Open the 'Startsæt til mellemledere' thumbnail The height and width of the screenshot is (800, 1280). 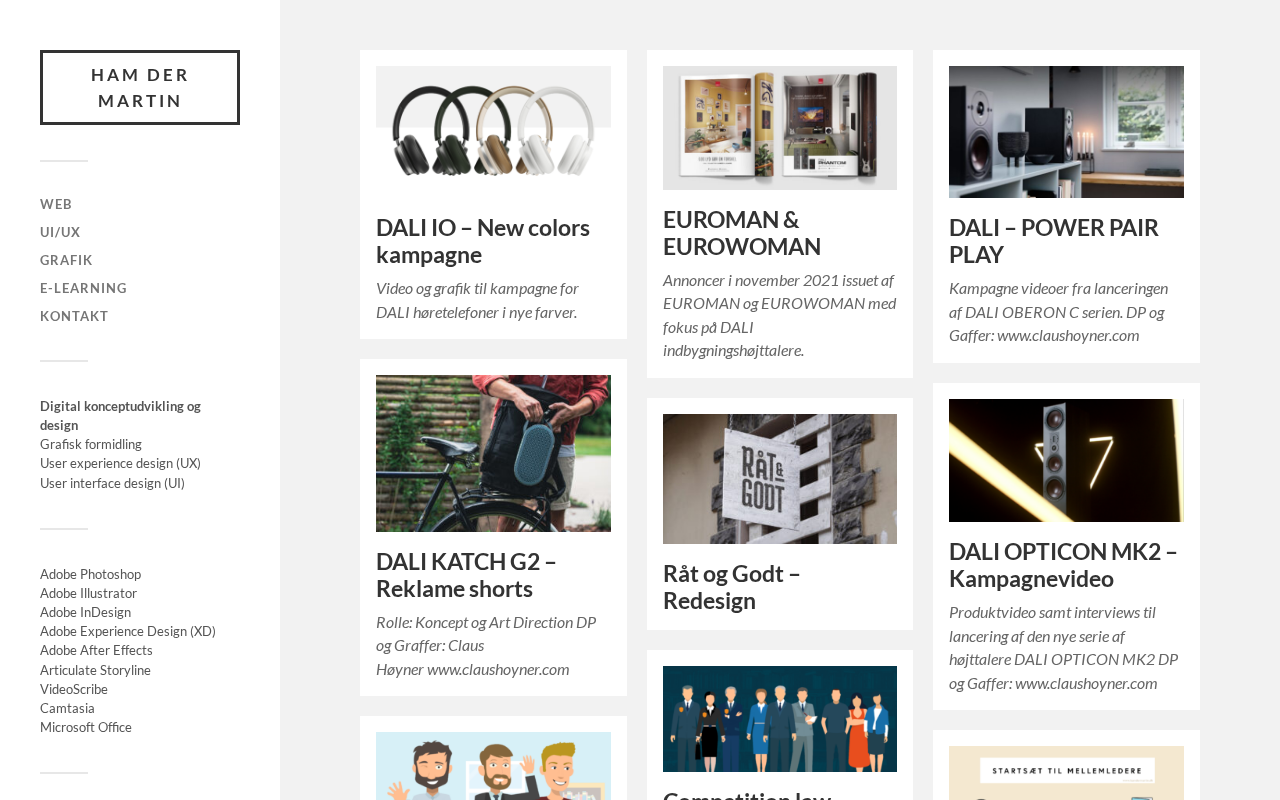click(x=1066, y=773)
